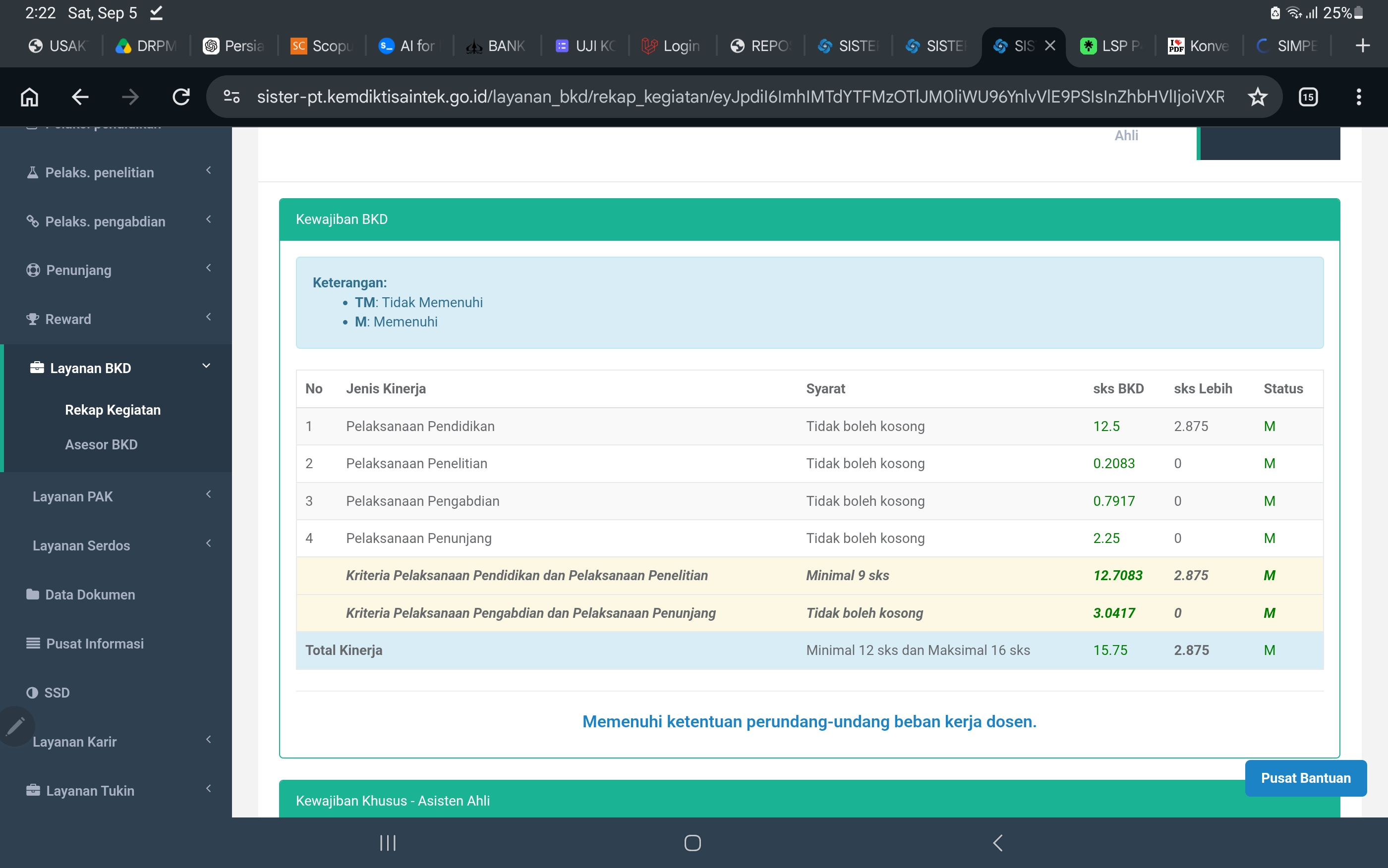Tap floating pencil edit icon
The height and width of the screenshot is (868, 1388).
click(15, 726)
